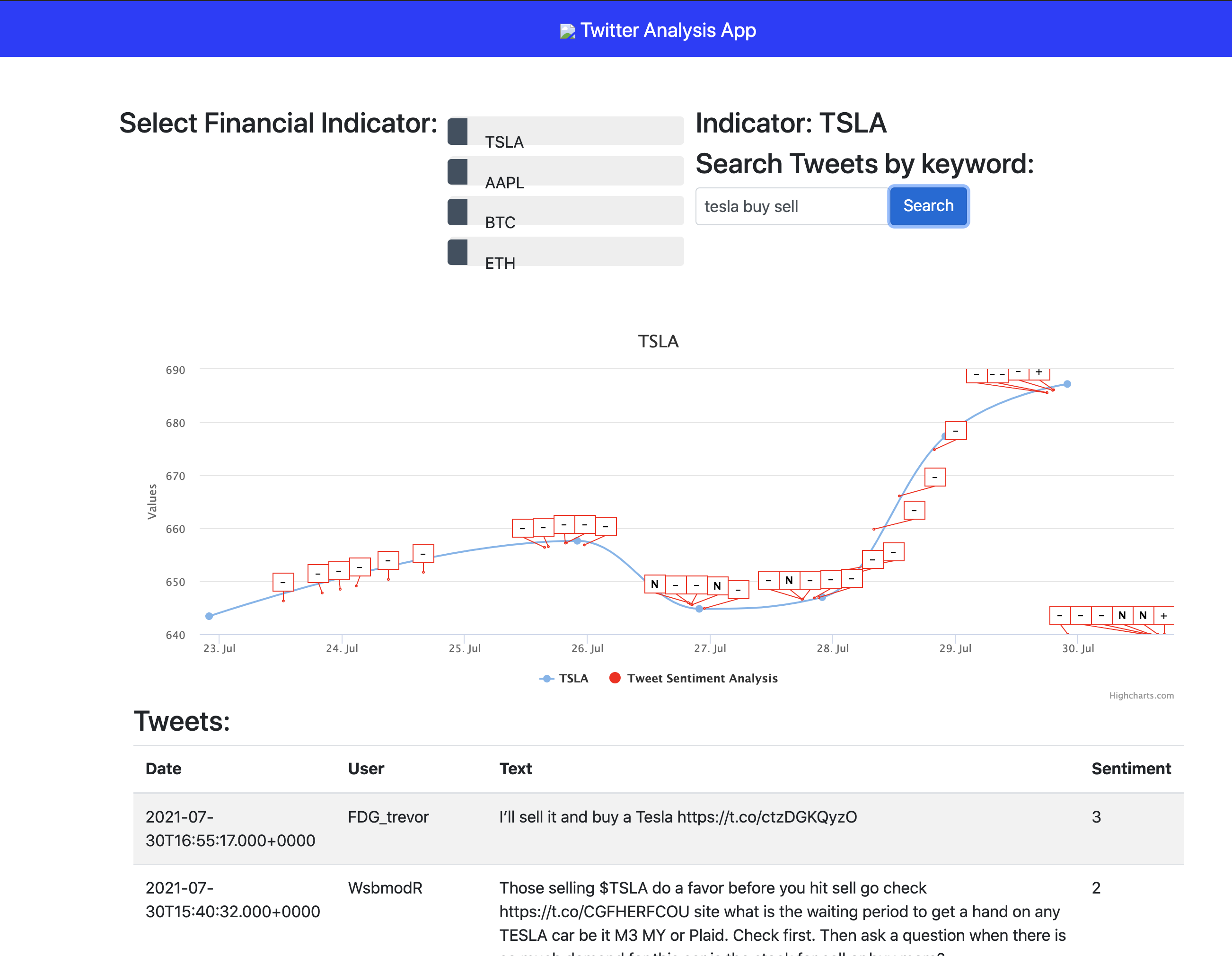Click the red Tweet Sentiment Analysis legend dot
The width and height of the screenshot is (1232, 956).
pyautogui.click(x=615, y=678)
